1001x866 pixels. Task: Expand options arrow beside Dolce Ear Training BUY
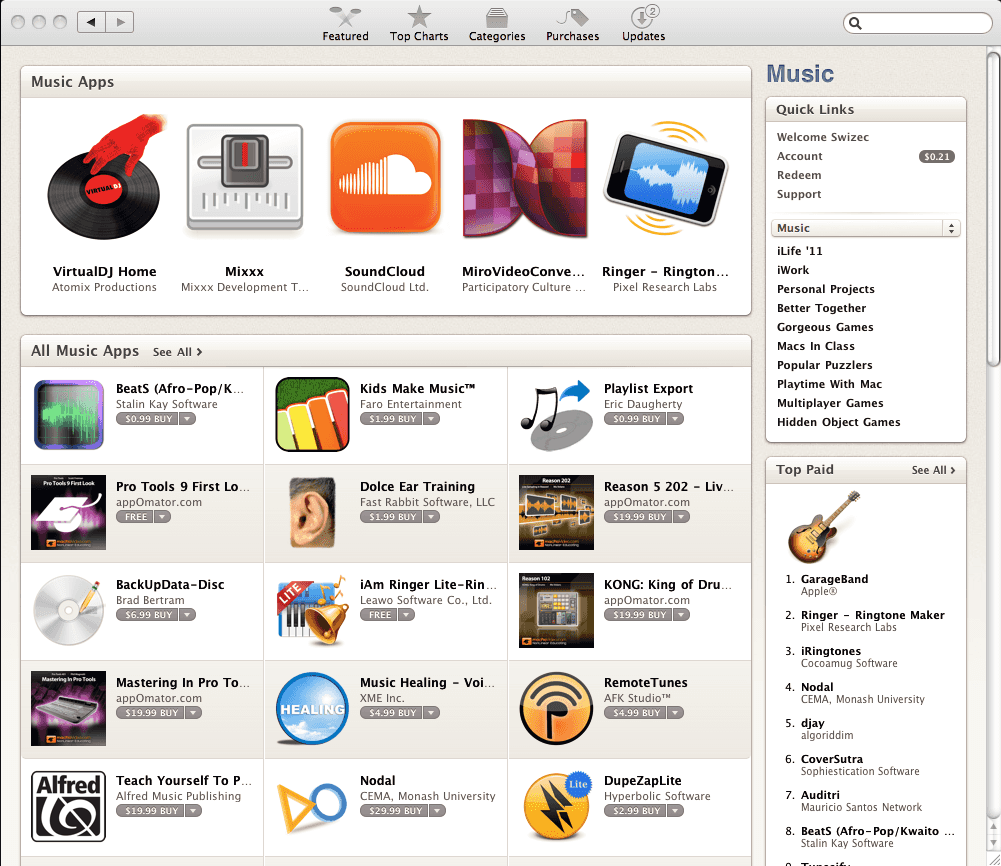pyautogui.click(x=431, y=517)
